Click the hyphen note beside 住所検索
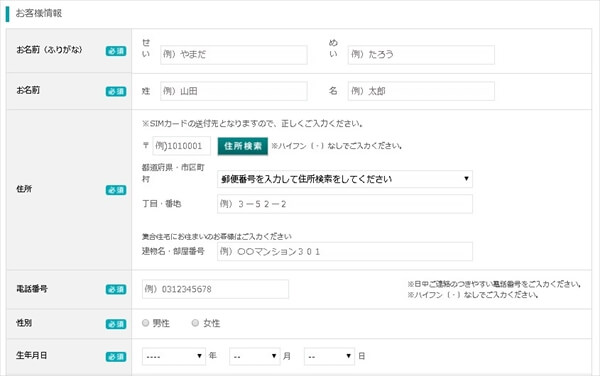 [337, 146]
